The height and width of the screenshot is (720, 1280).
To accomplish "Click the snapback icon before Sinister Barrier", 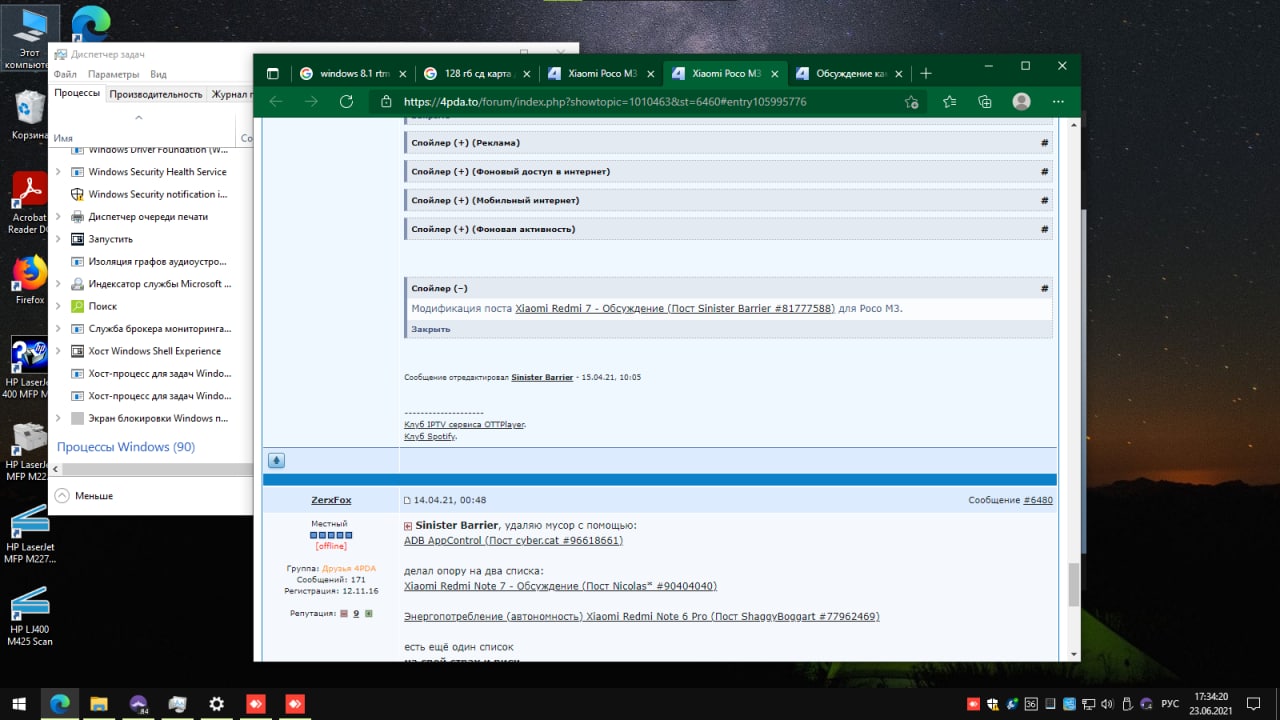I will [x=408, y=525].
